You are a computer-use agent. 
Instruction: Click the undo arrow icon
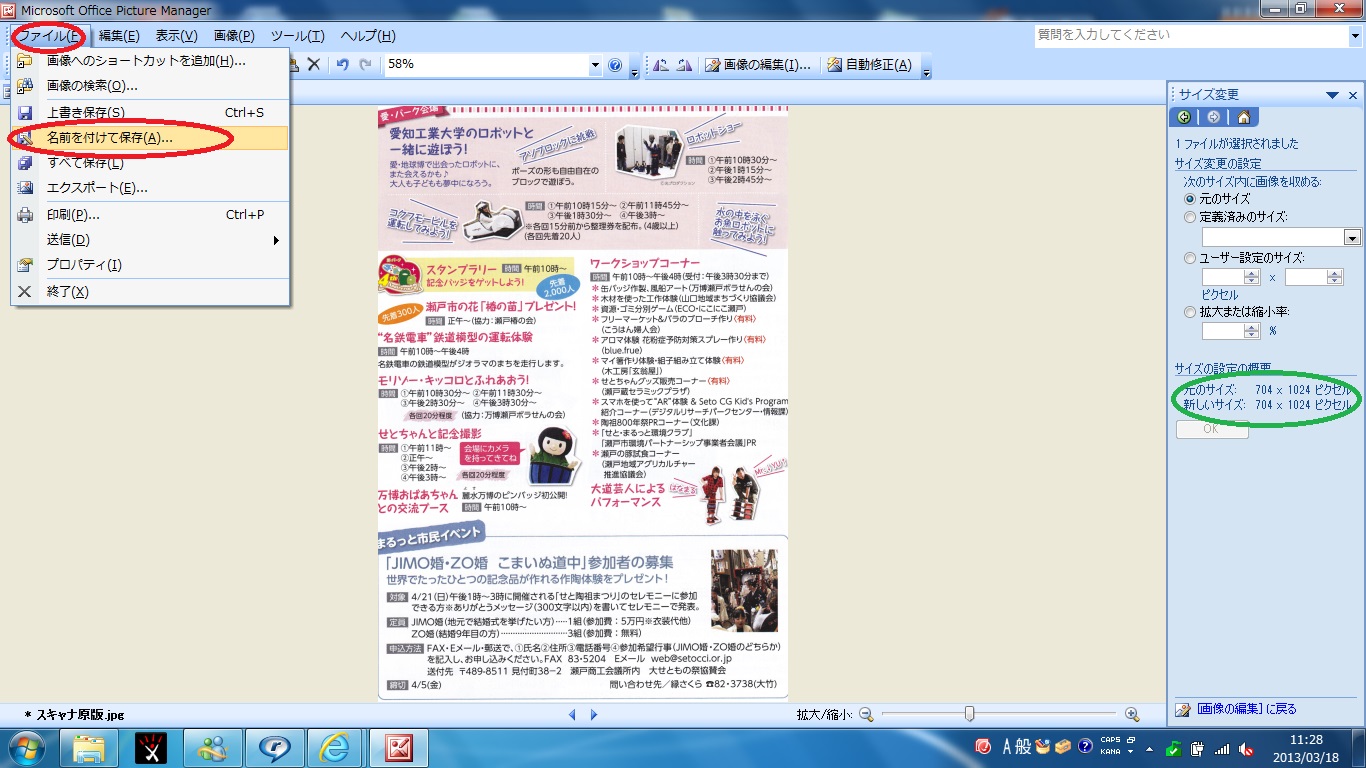(x=342, y=65)
